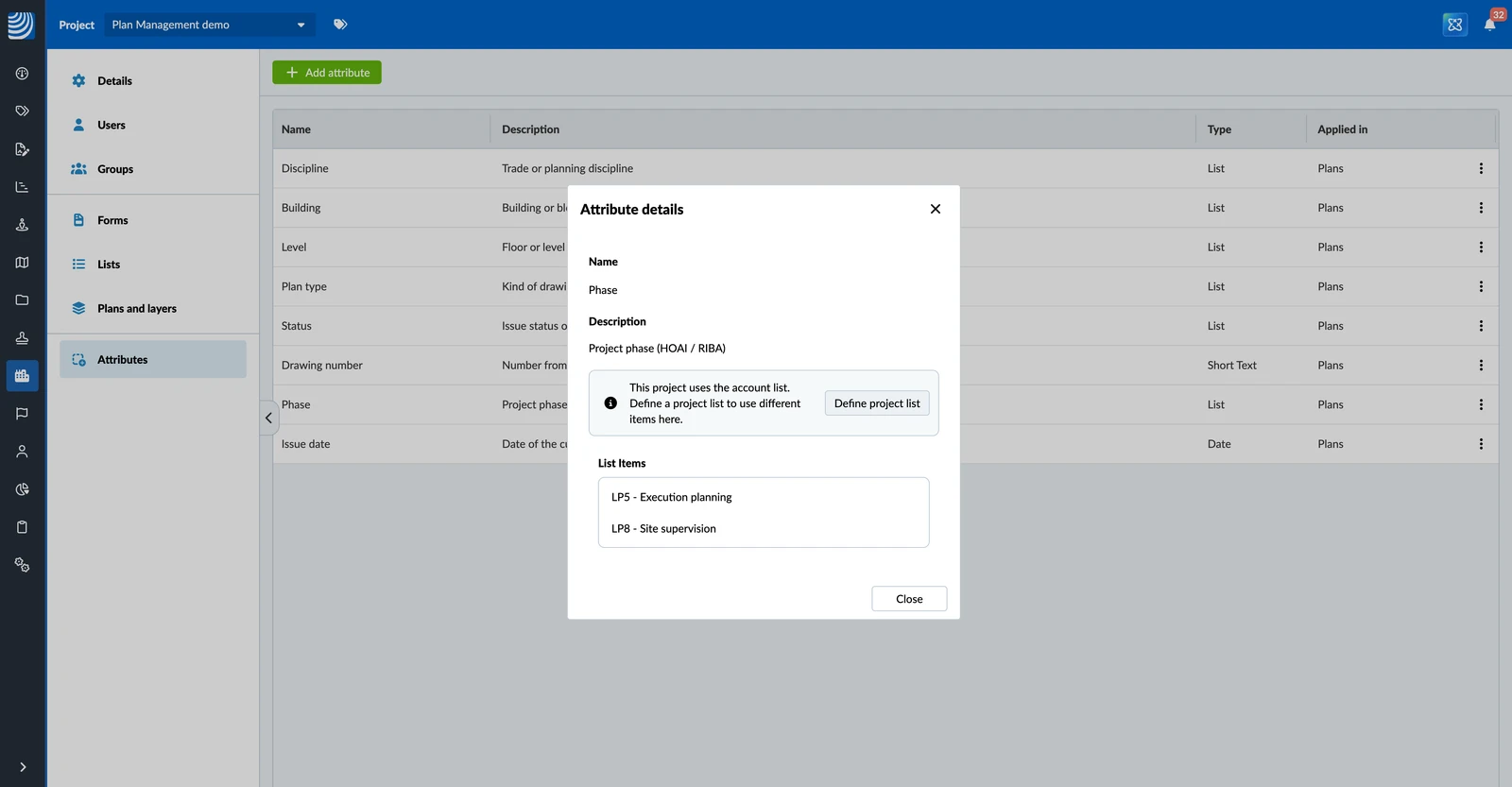
Task: Expand the left navigation rail arrow
Action: pos(23,767)
